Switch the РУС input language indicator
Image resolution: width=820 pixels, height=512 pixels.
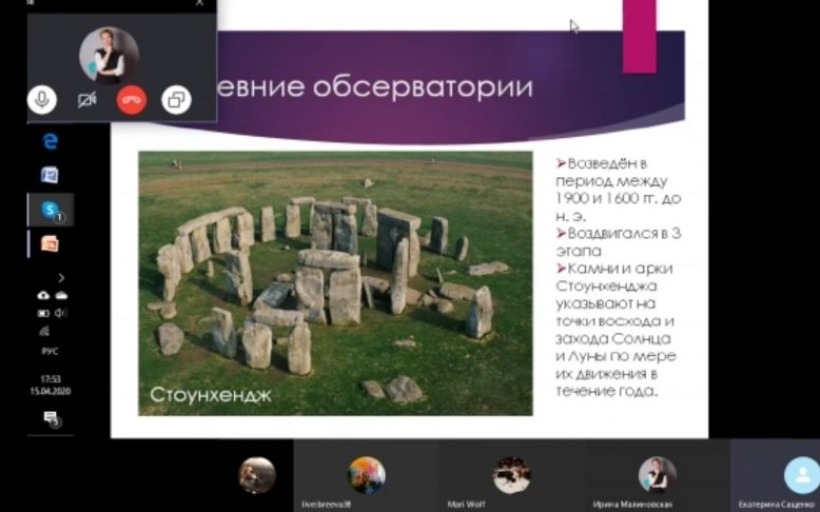(50, 351)
